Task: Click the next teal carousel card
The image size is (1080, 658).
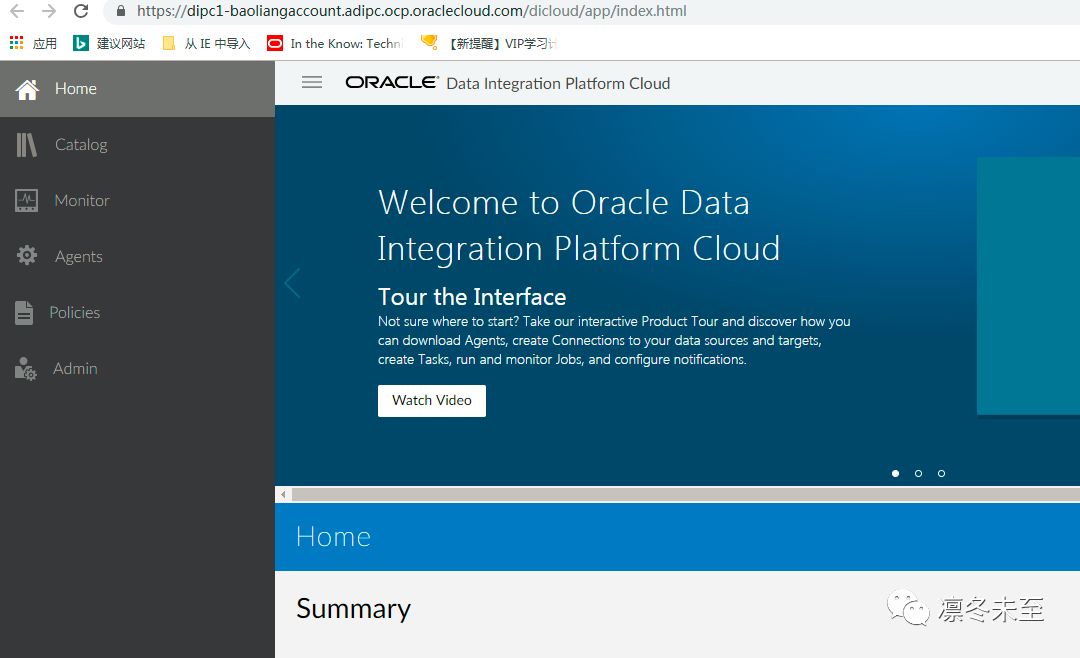Action: 1028,286
